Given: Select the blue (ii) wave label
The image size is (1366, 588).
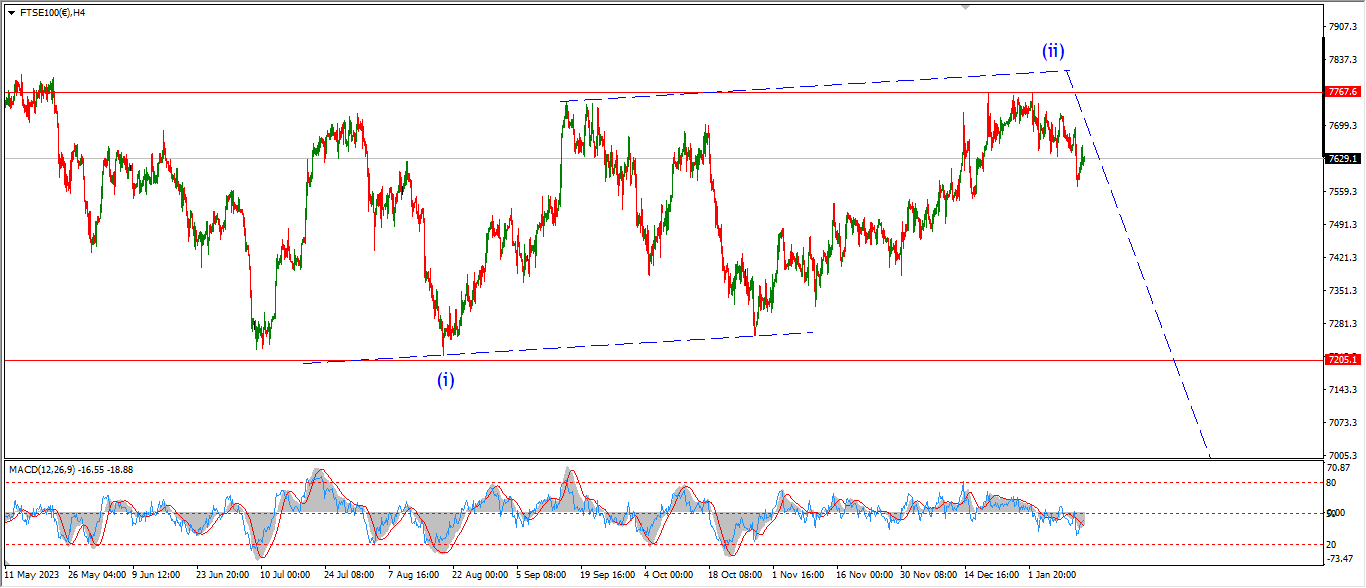Looking at the screenshot, I should (1052, 50).
